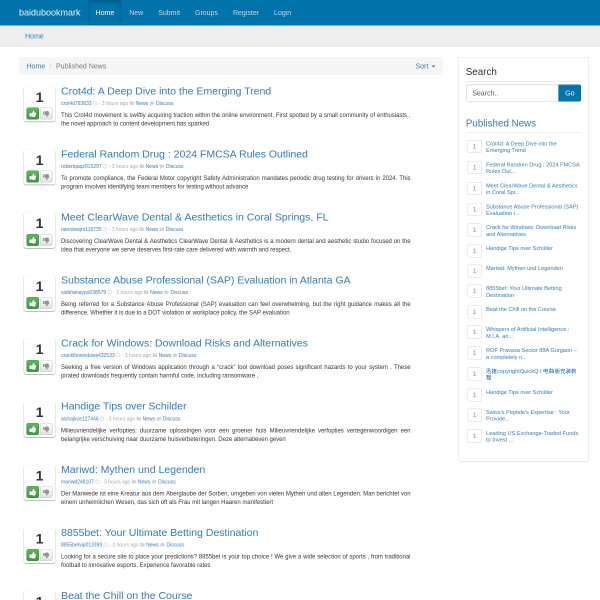Downvote the Substance Abuse Professional post
Viewport: 600px width, 600px height.
pos(46,303)
